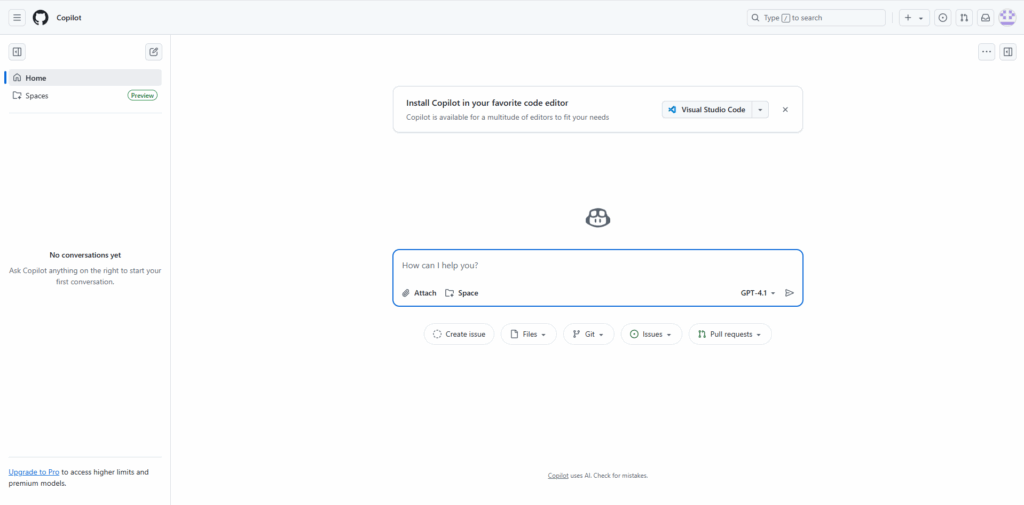Screen dimensions: 1024x505
Task: Click the Create issue suggestion
Action: click(459, 334)
